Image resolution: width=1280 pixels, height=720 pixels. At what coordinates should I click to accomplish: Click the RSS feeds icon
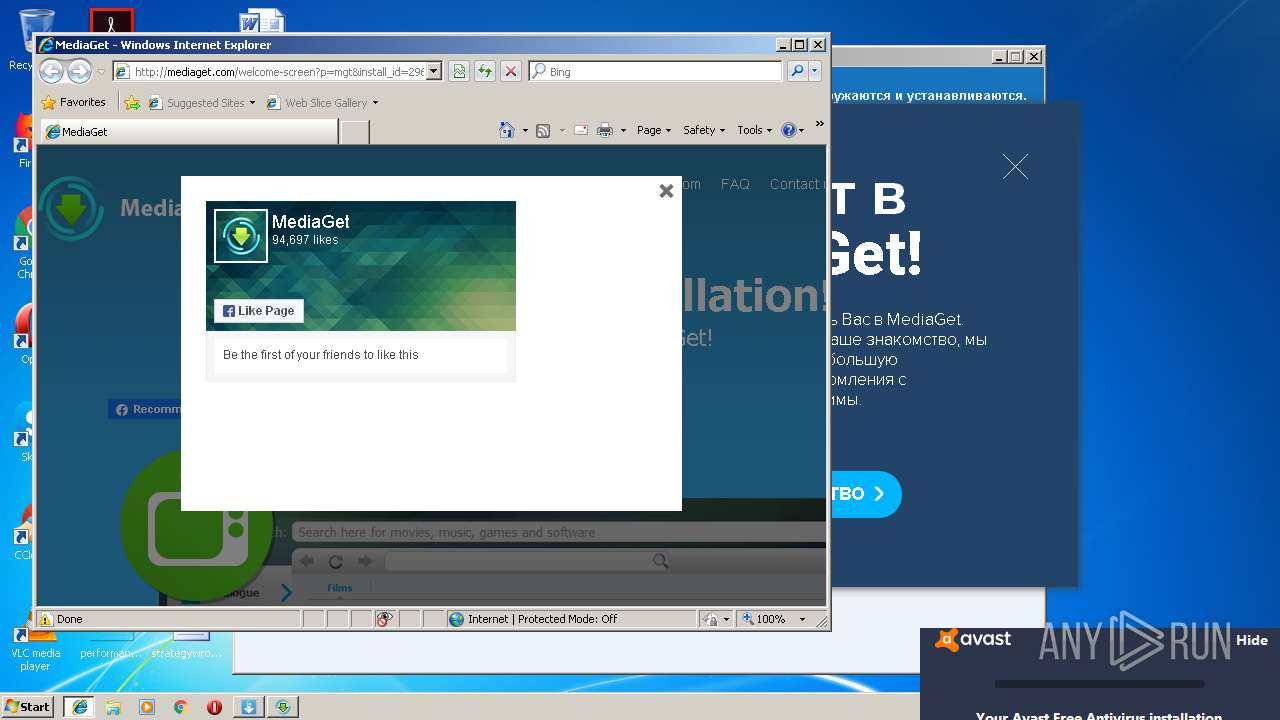543,130
